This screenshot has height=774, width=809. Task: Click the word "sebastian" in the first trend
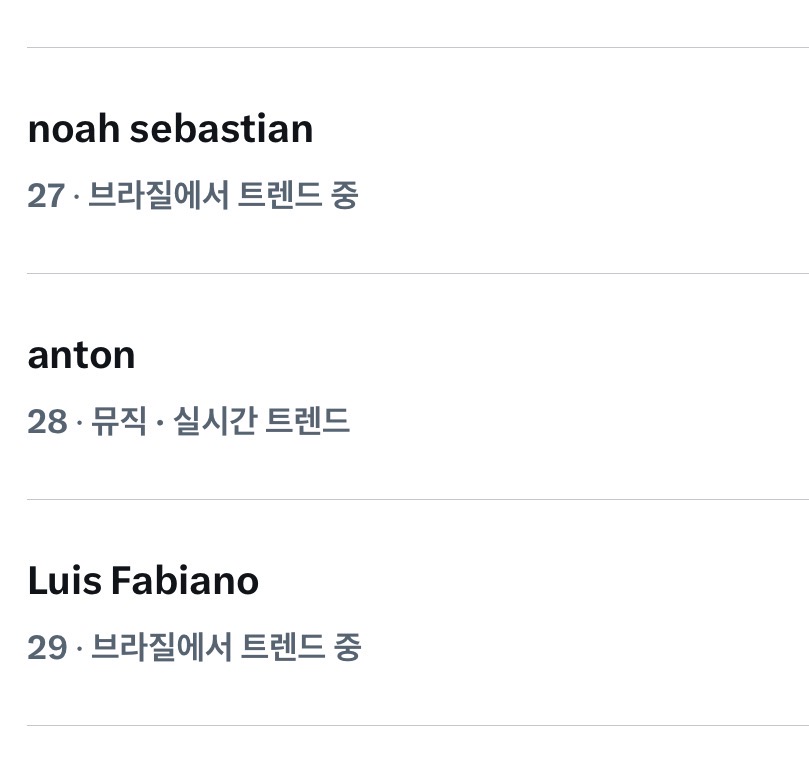pos(221,129)
